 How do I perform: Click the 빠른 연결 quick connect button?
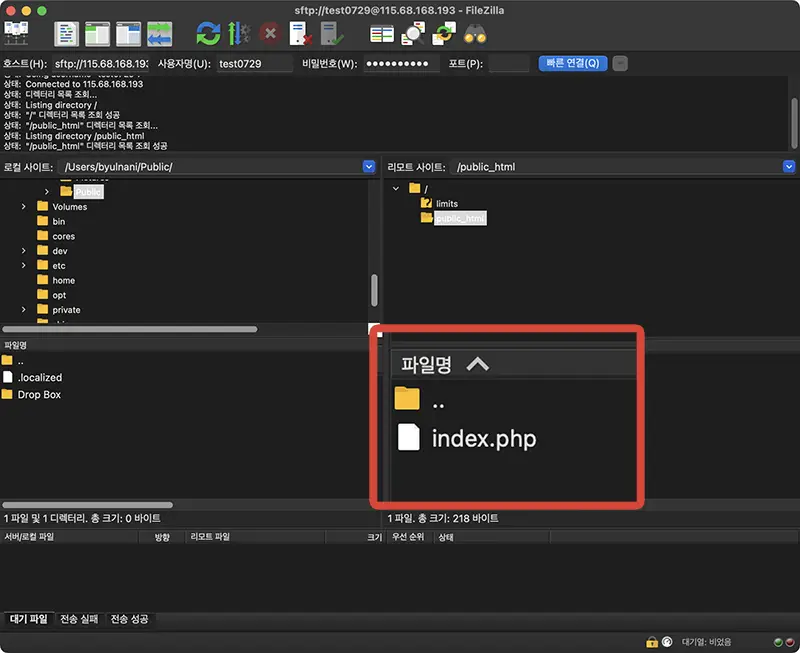tap(572, 63)
